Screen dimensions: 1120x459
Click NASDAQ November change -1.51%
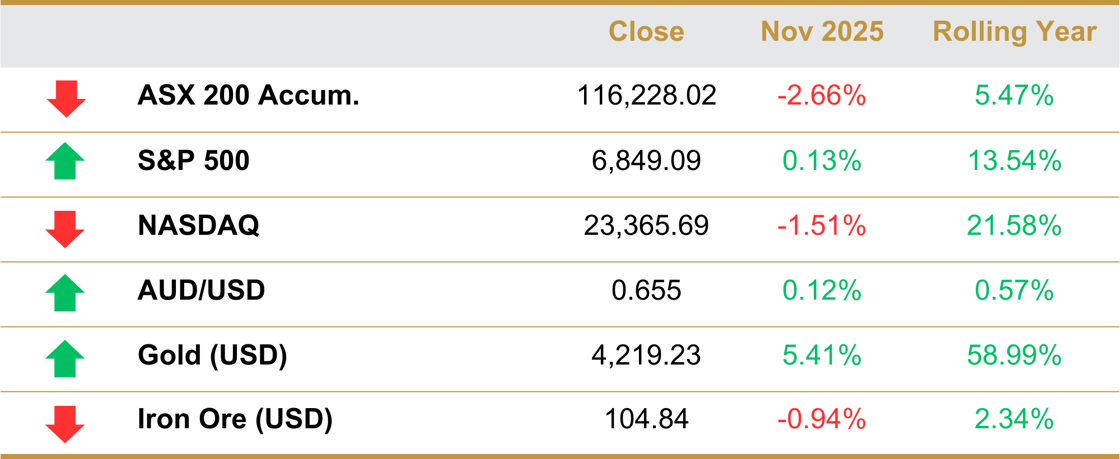821,226
